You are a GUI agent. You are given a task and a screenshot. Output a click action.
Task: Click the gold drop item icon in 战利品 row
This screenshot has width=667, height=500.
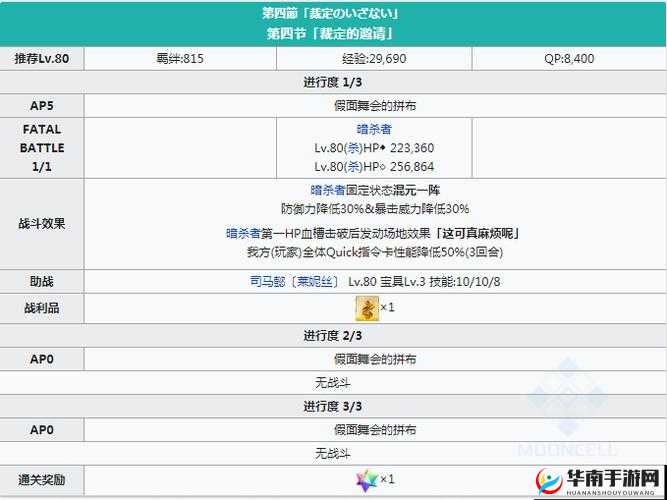coord(367,307)
